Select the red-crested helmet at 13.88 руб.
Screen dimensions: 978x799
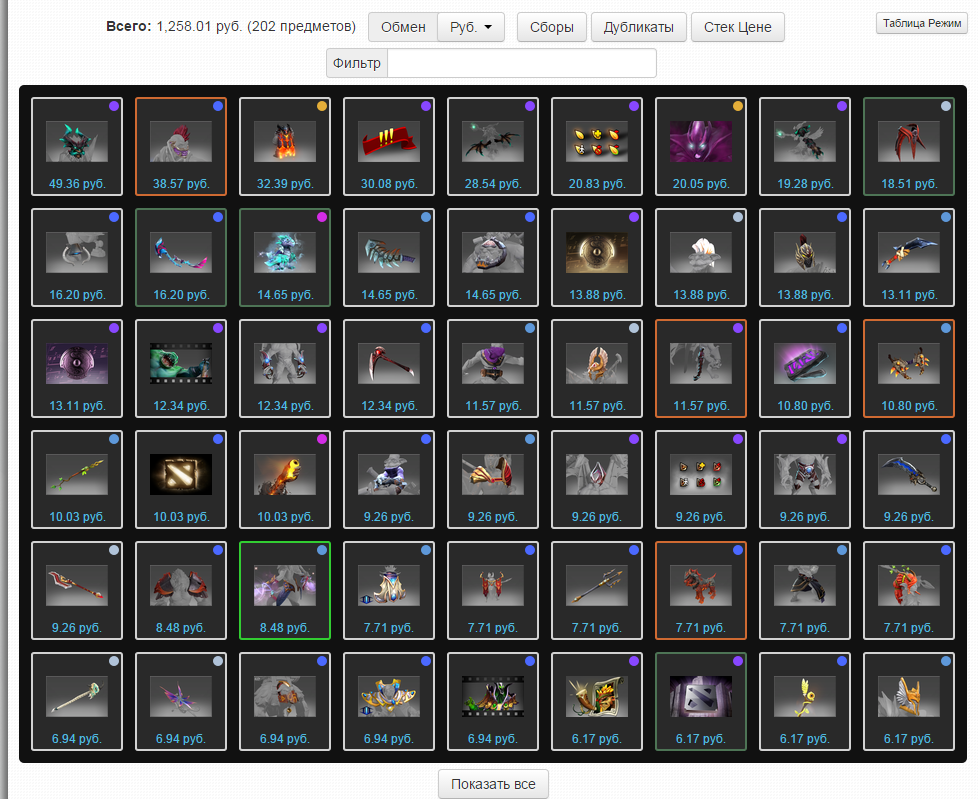point(805,258)
